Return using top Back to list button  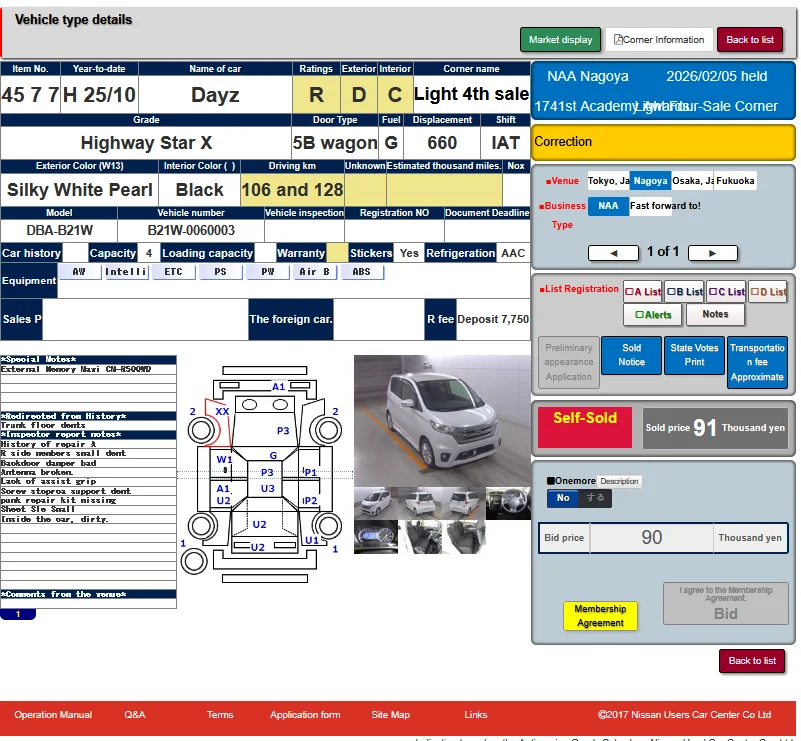[x=750, y=39]
